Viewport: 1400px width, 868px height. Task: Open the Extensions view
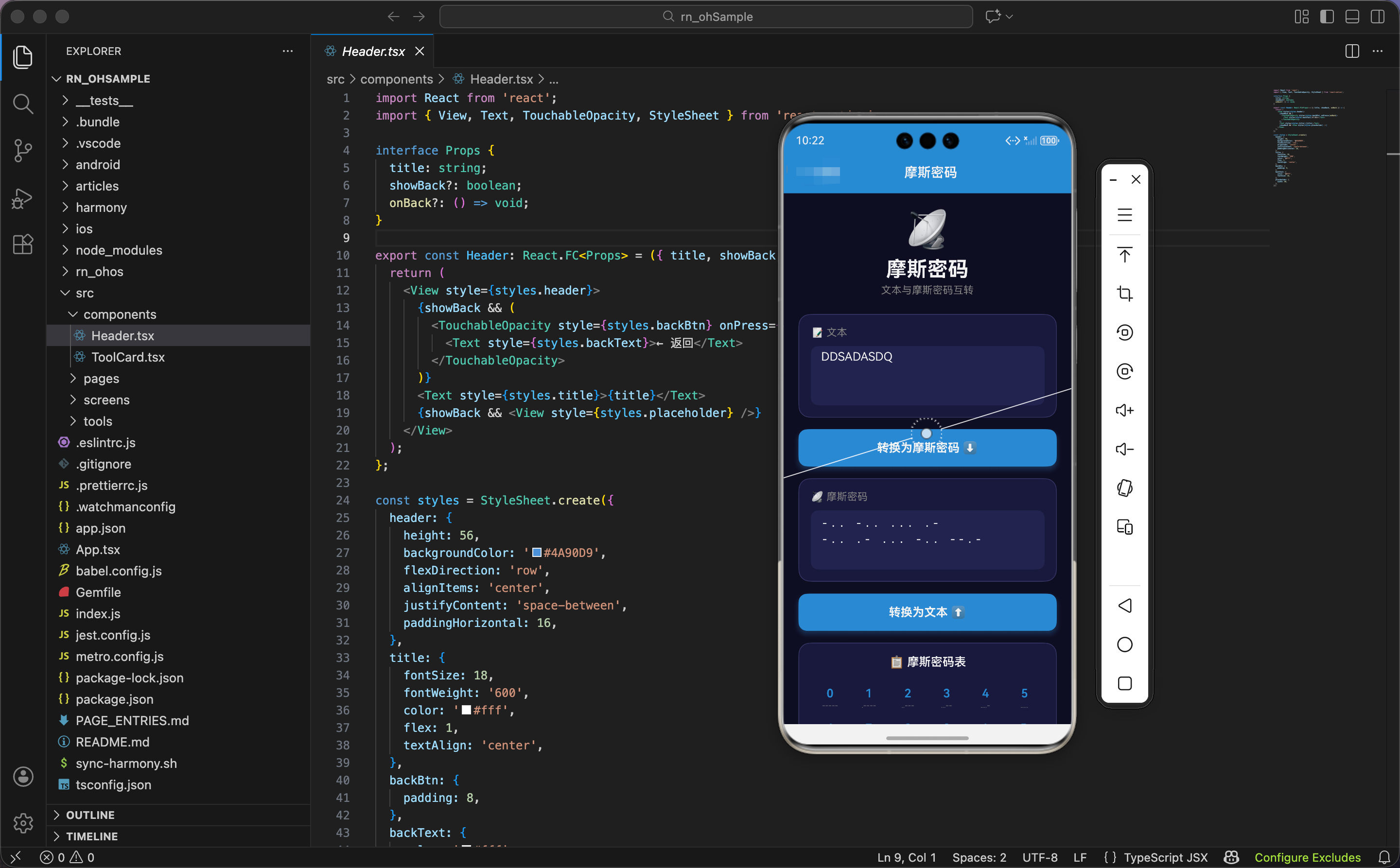click(x=23, y=244)
